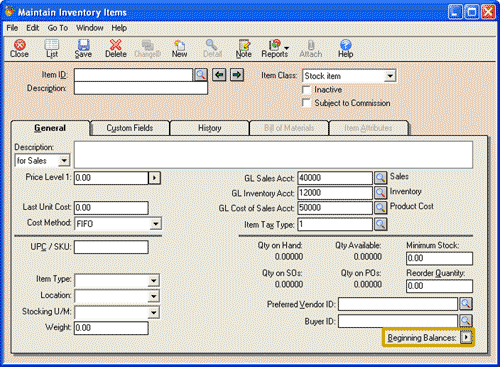The width and height of the screenshot is (500, 367).
Task: Click the Item ID input field
Action: (133, 75)
